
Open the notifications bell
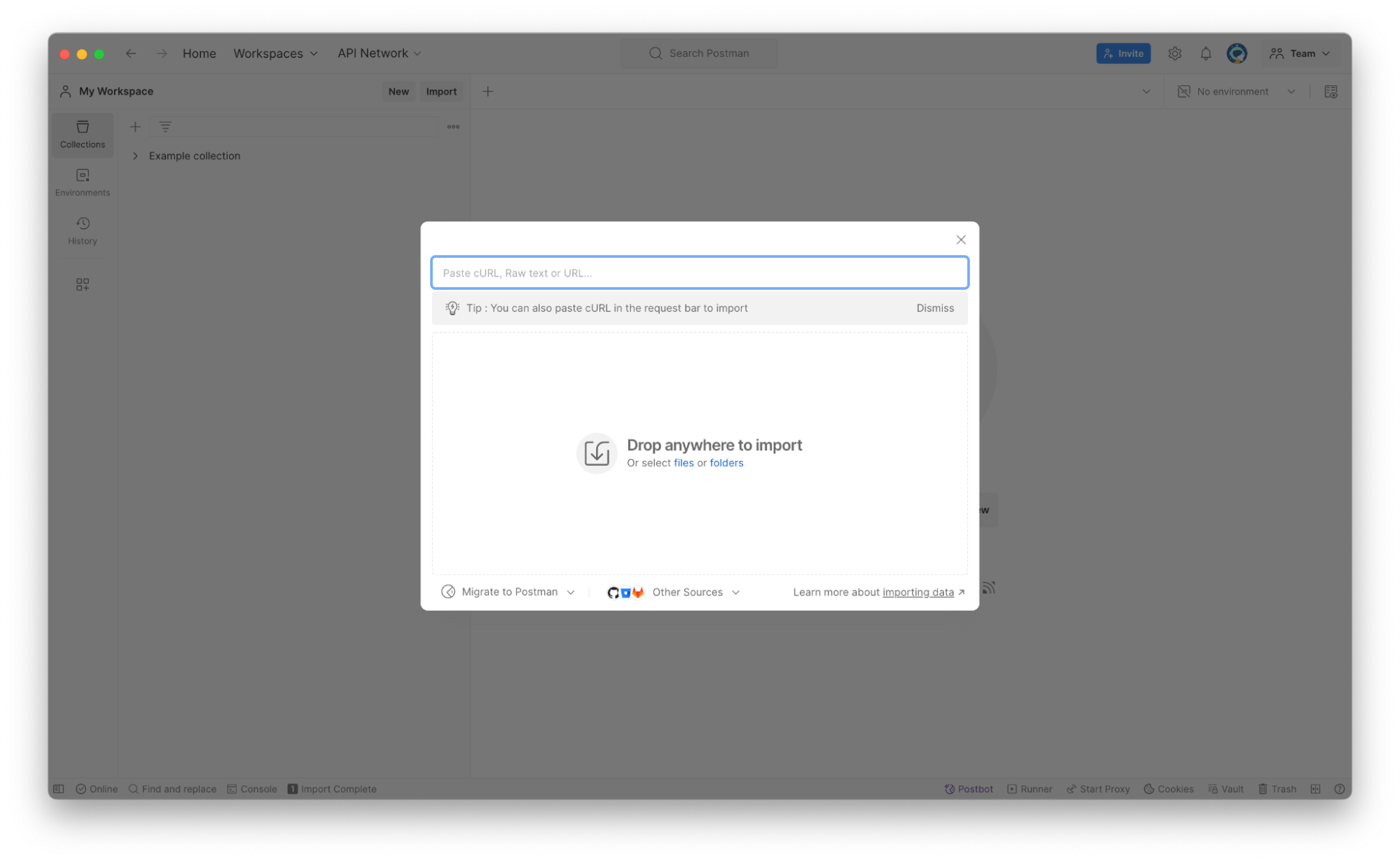(1205, 53)
